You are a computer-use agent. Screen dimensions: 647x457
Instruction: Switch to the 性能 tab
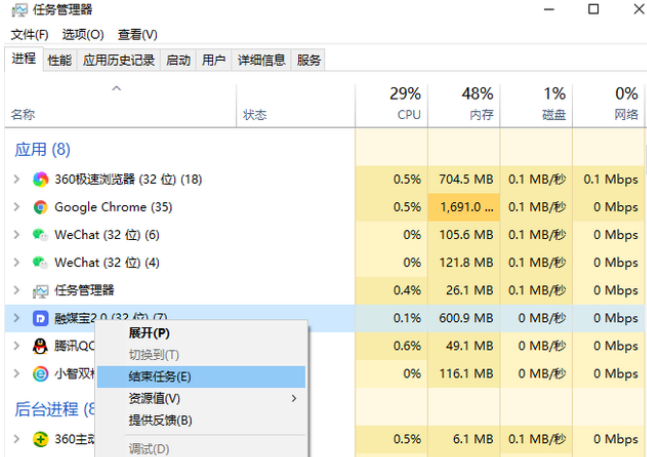pos(60,60)
